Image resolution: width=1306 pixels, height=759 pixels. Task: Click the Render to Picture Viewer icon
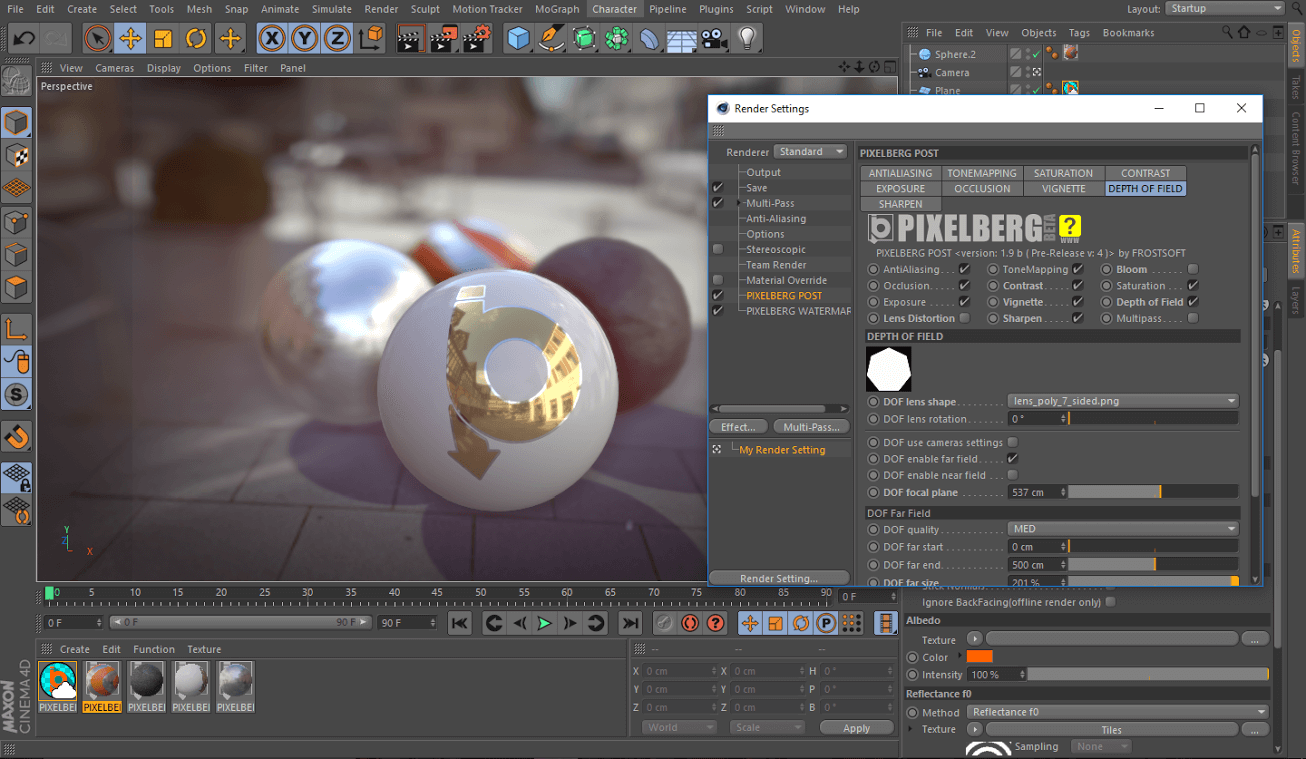point(443,39)
